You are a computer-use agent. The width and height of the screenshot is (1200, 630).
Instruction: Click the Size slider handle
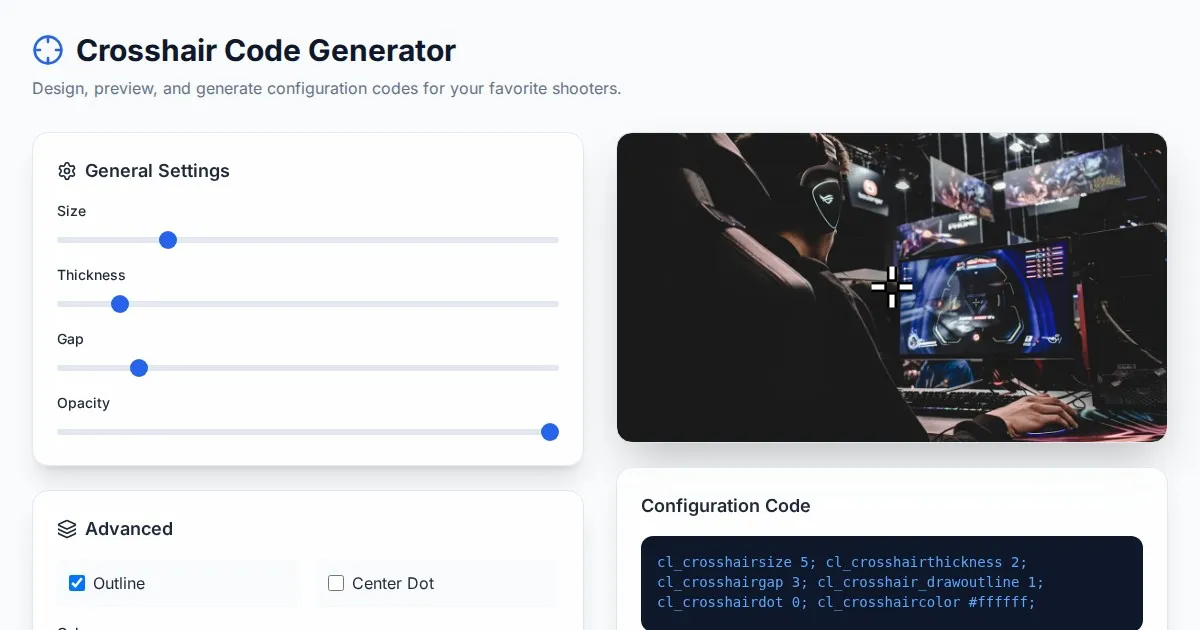coord(168,240)
